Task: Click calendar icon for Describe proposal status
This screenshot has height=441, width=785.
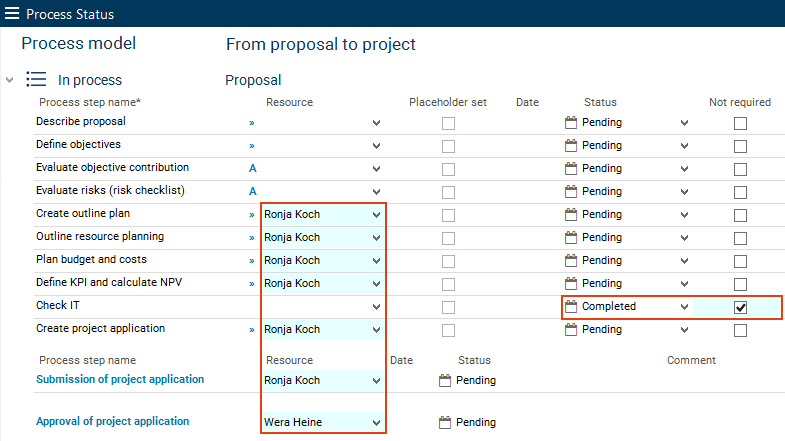Action: pos(571,123)
